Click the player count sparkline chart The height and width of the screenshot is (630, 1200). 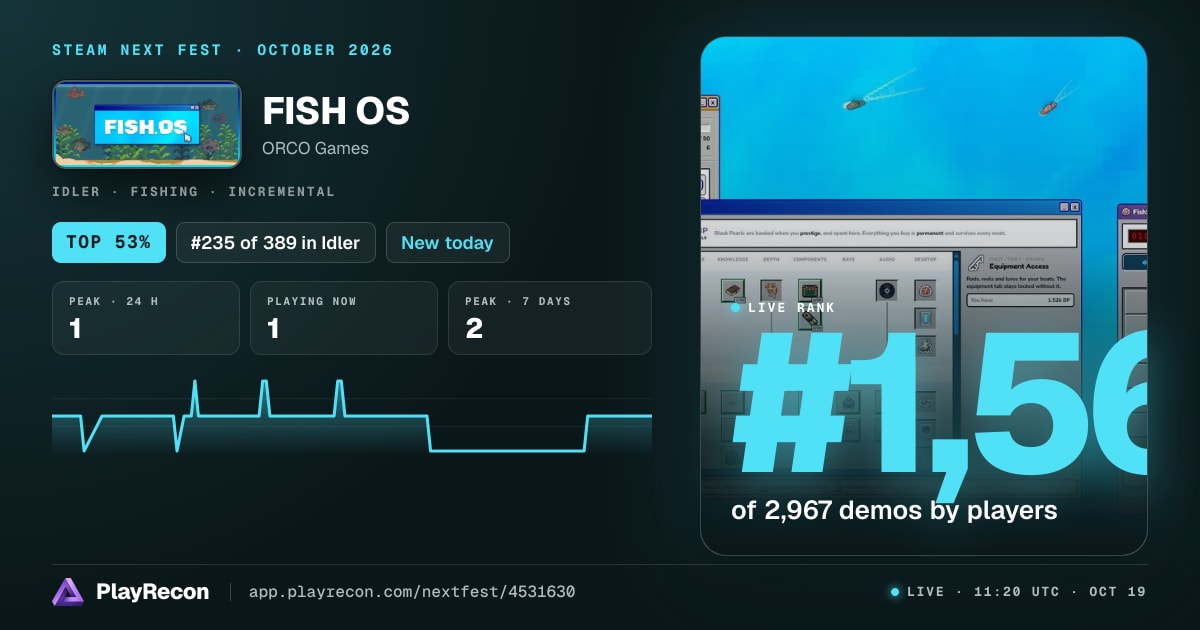click(352, 416)
